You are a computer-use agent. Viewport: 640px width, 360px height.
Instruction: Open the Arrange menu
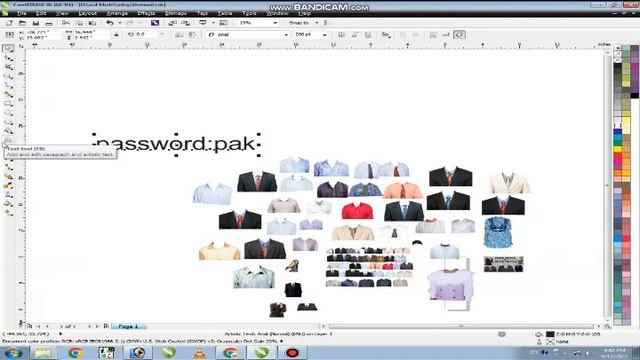click(117, 13)
